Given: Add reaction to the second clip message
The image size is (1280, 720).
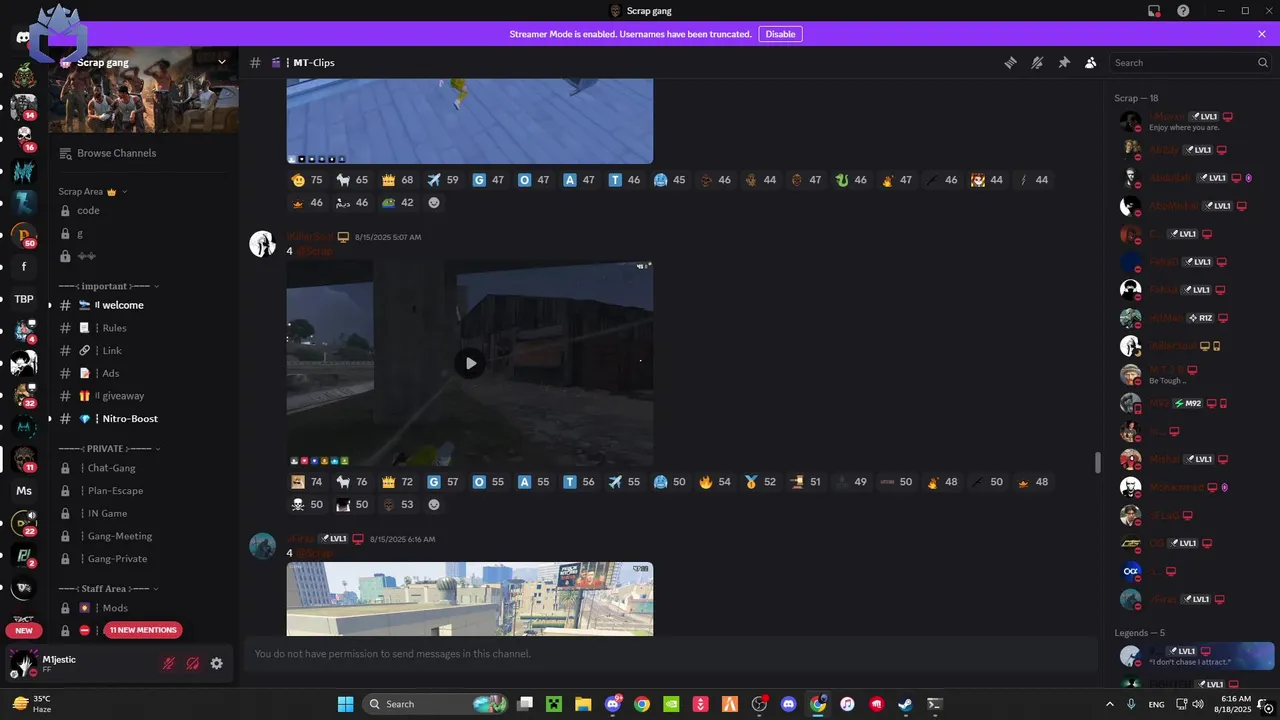Looking at the screenshot, I should click(434, 504).
